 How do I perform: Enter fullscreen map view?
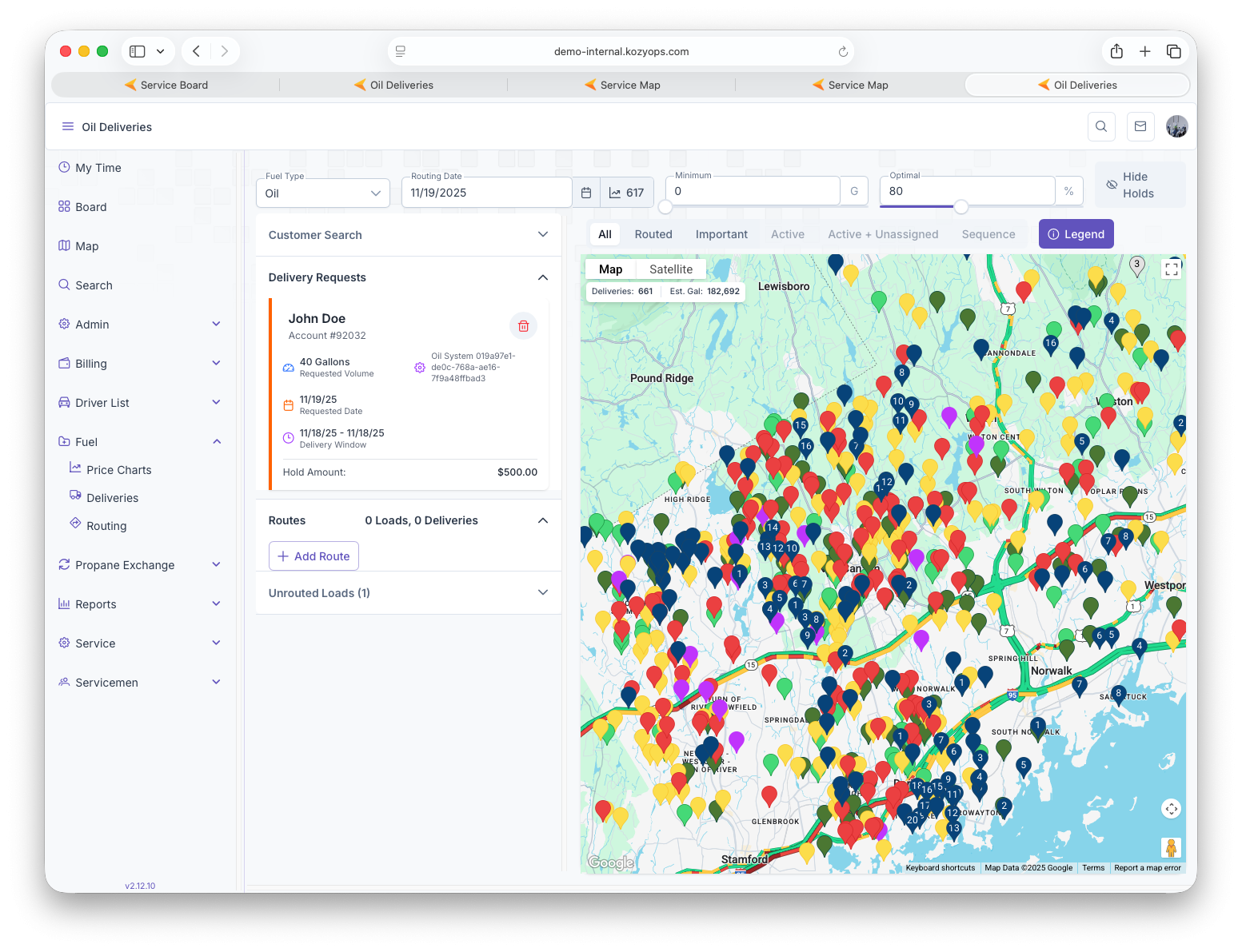pyautogui.click(x=1172, y=269)
